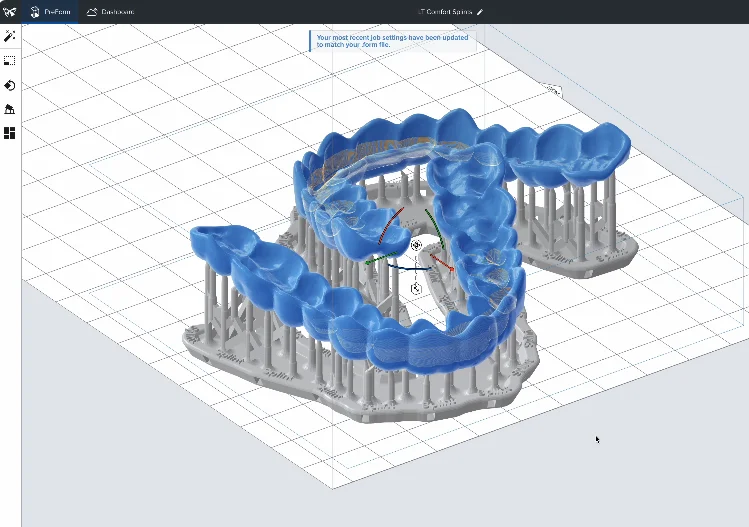Screen dimensions: 749x527
Task: Click the LT Comfort Splints job name
Action: pos(445,12)
